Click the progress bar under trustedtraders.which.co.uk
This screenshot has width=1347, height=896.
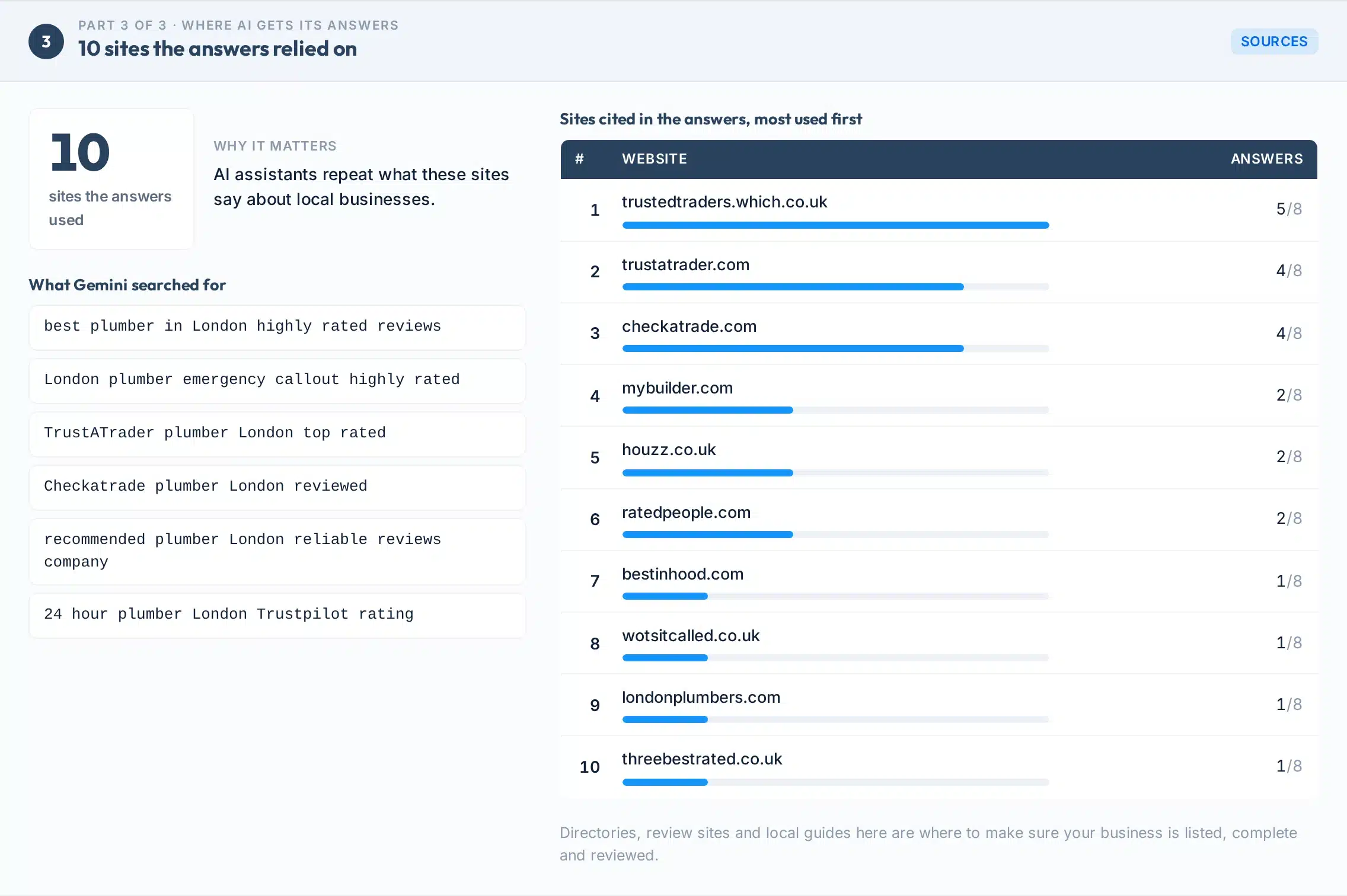[x=835, y=225]
